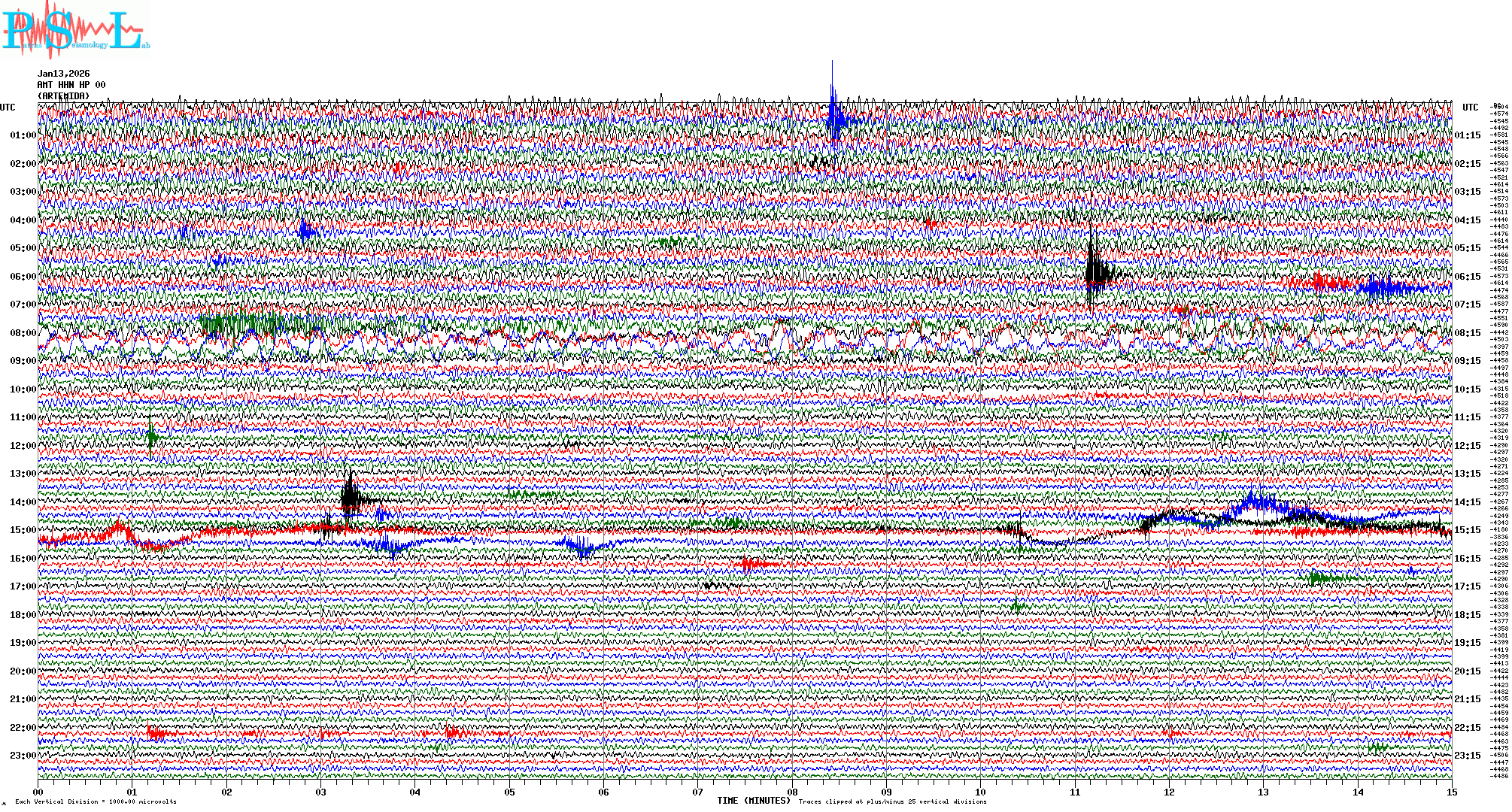
Task: Click the 15:00 hour label on left
Action: click(x=23, y=530)
